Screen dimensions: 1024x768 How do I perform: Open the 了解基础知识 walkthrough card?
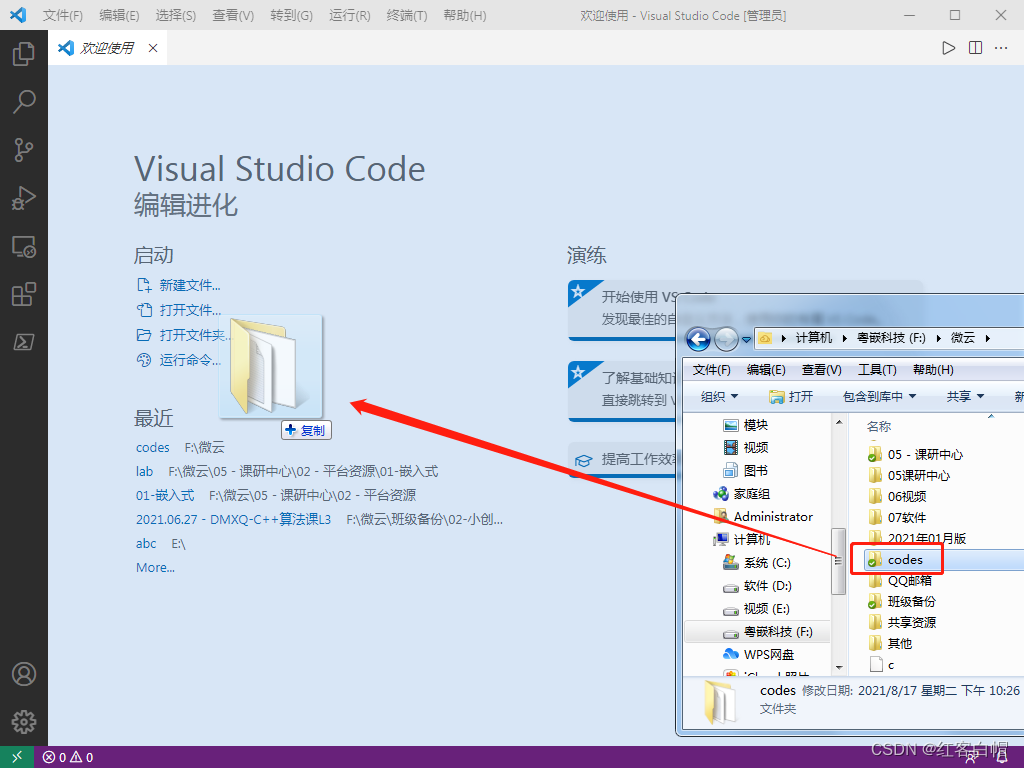[x=622, y=389]
